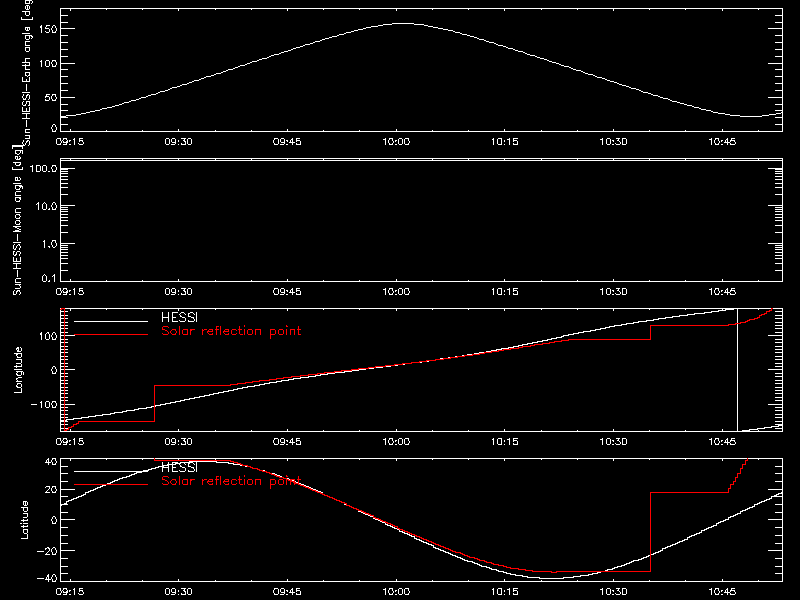Viewport: 800px width, 600px height.
Task: Click 09:15 time label under Latitude plot
Action: [70, 592]
